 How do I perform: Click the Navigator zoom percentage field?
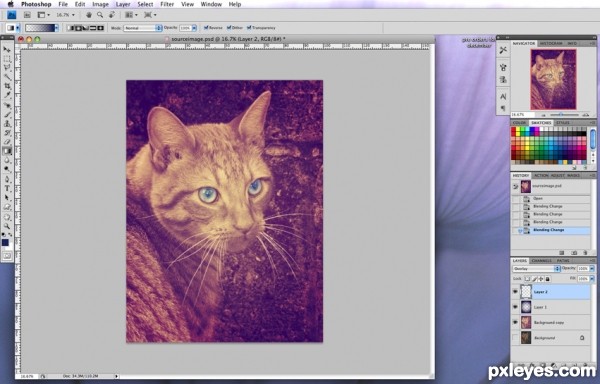[523, 114]
